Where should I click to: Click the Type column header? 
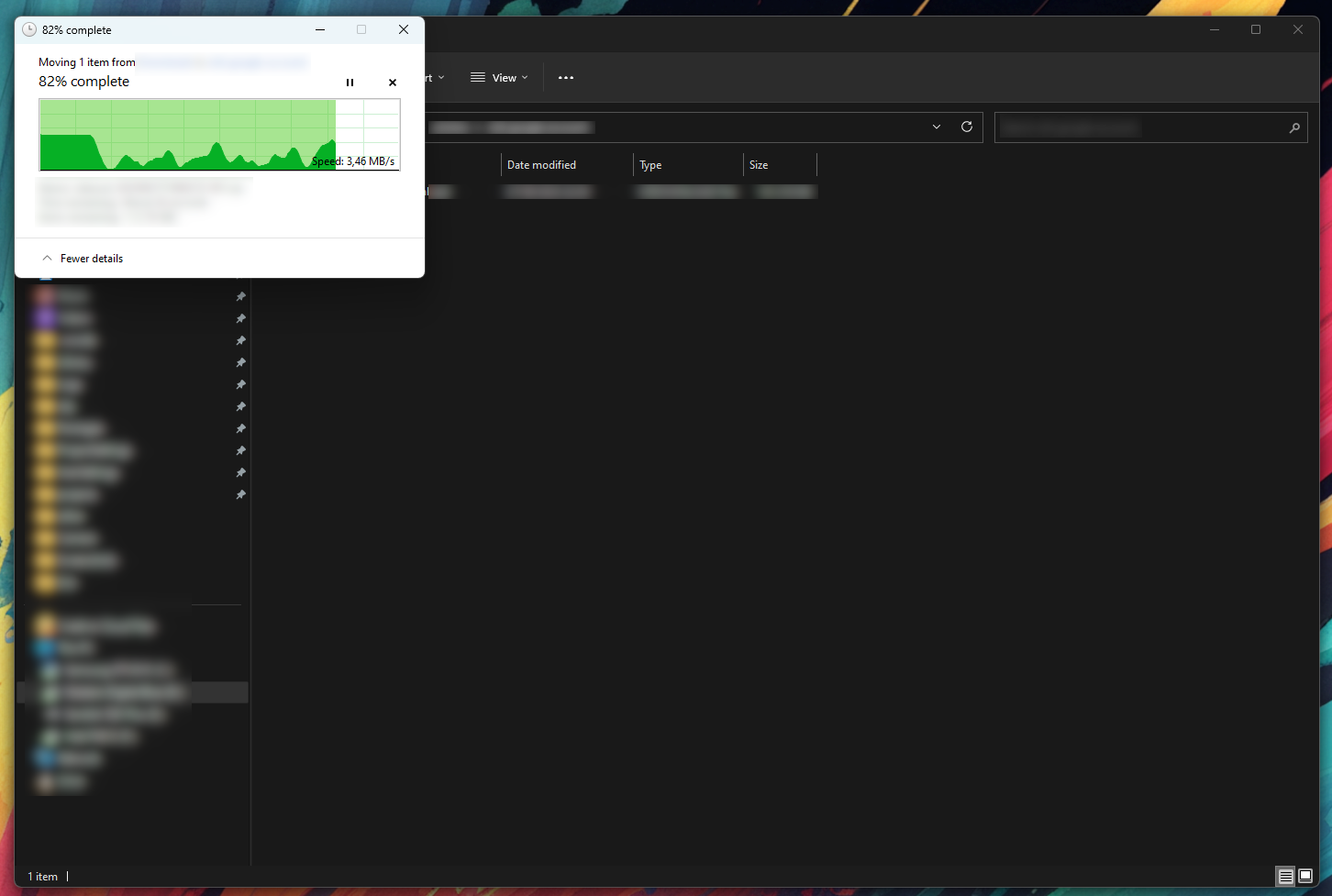650,164
